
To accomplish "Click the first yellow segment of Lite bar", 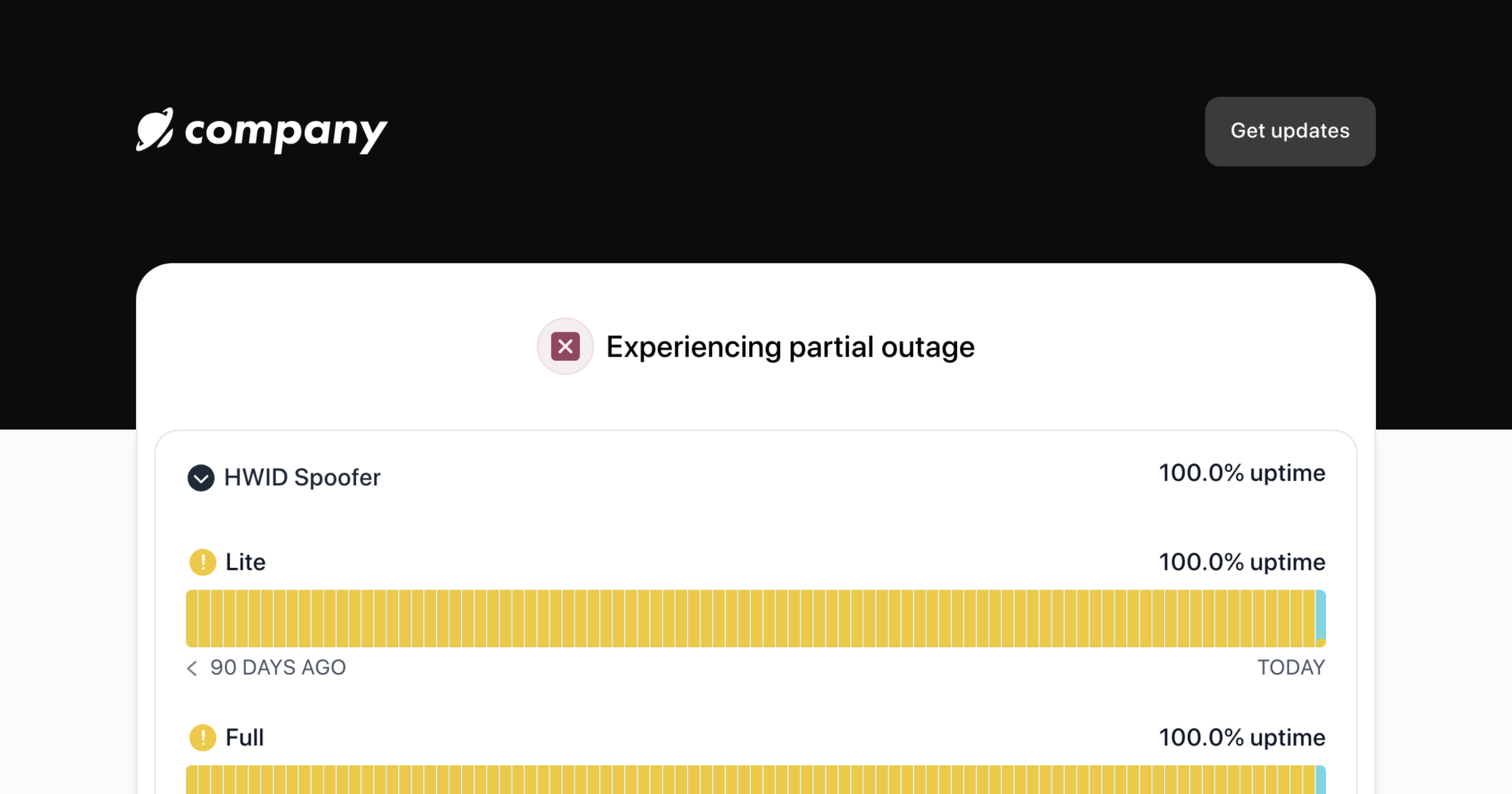I will click(x=192, y=618).
